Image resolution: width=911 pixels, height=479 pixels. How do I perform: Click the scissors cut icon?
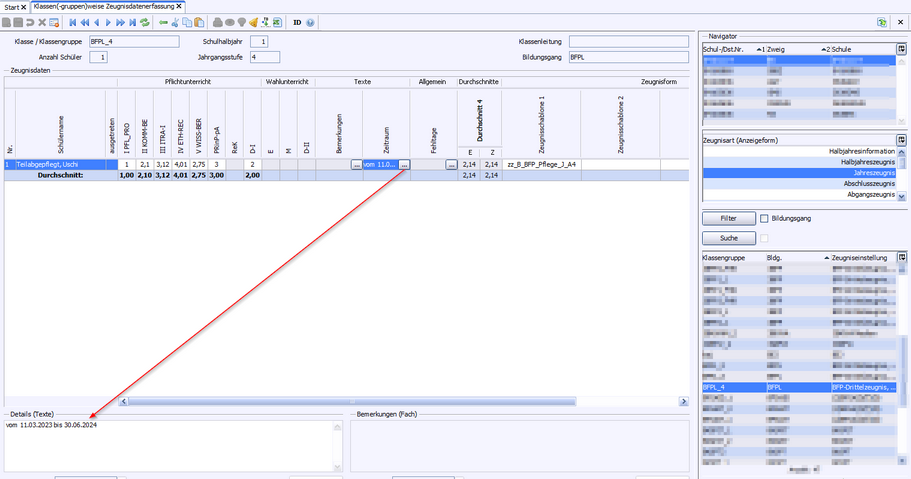[x=176, y=21]
